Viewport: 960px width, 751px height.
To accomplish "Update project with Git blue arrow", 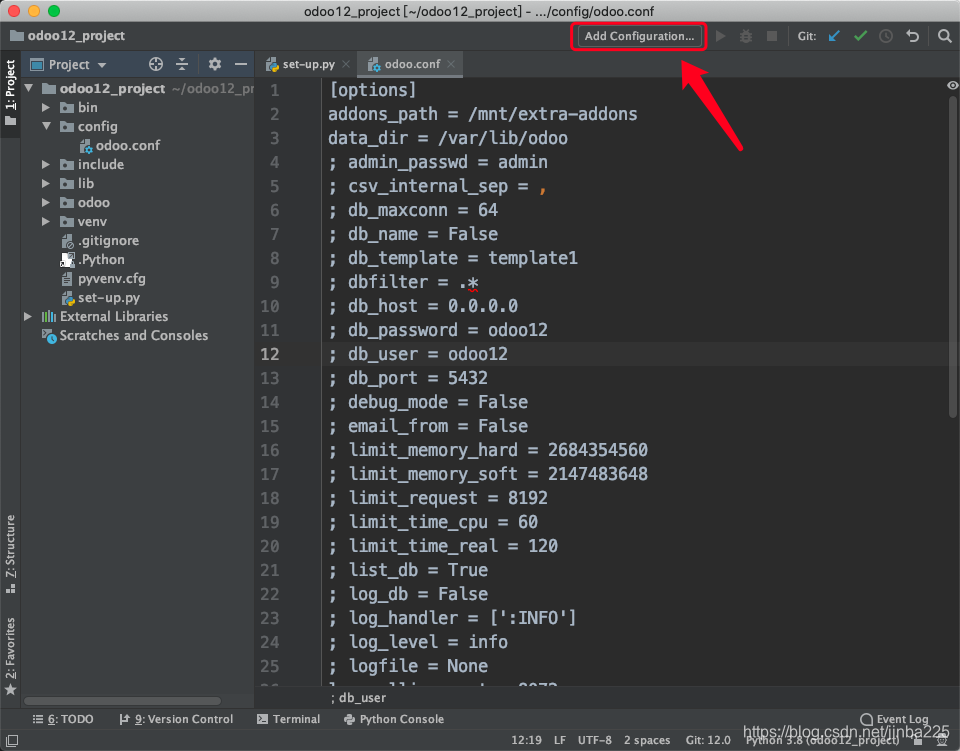I will (x=834, y=36).
